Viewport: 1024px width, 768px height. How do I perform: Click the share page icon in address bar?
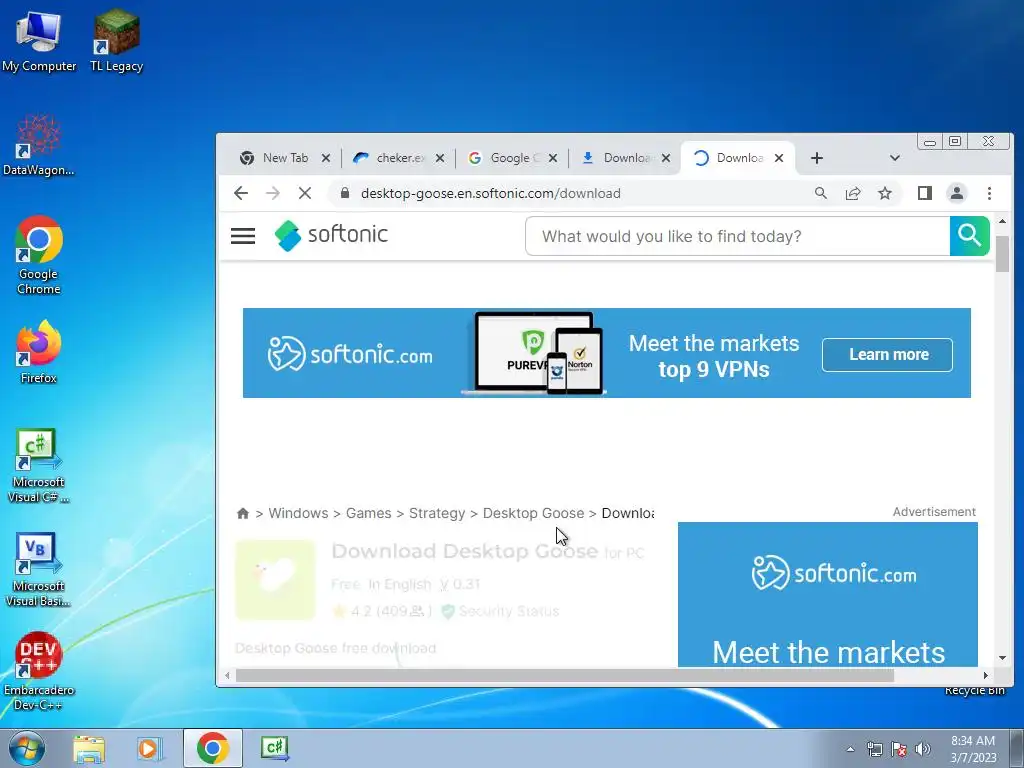click(853, 193)
